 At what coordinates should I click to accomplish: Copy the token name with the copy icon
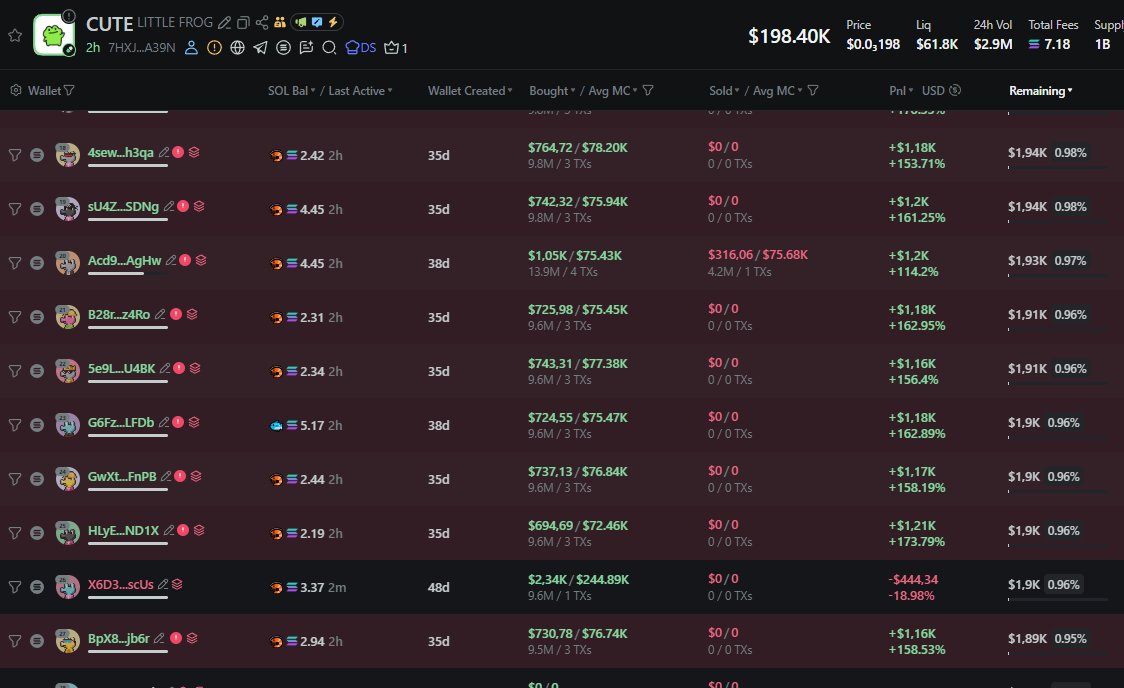[x=243, y=23]
